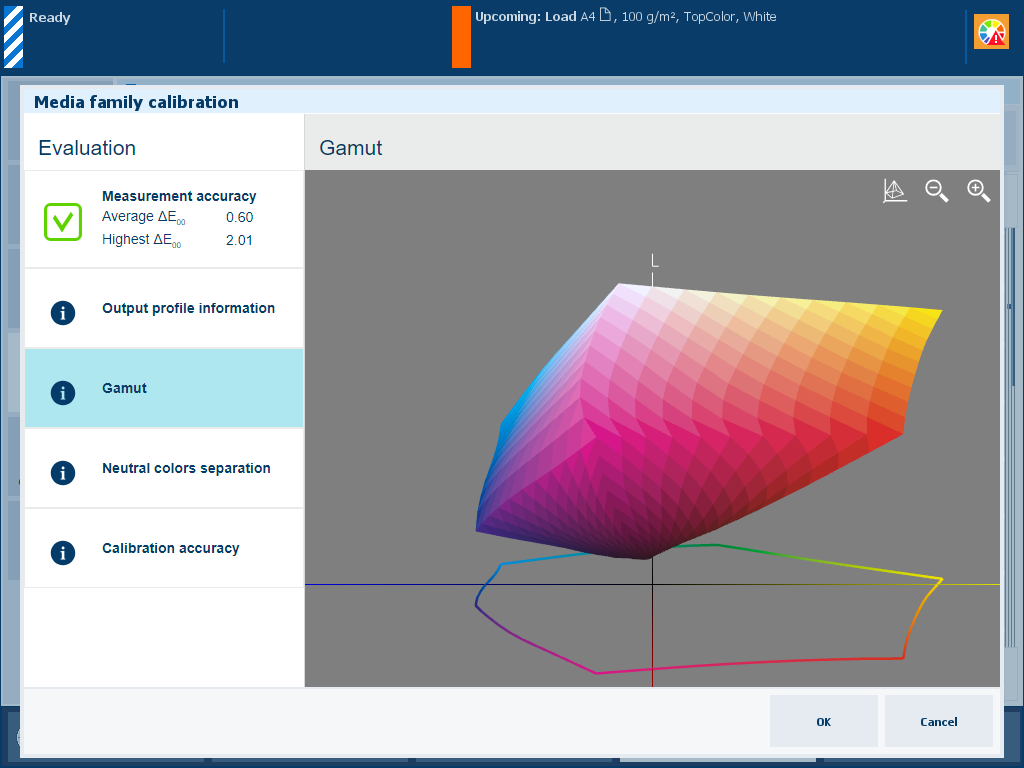Viewport: 1024px width, 768px height.
Task: Click the info icon beside Calibration accuracy
Action: pyautogui.click(x=63, y=552)
